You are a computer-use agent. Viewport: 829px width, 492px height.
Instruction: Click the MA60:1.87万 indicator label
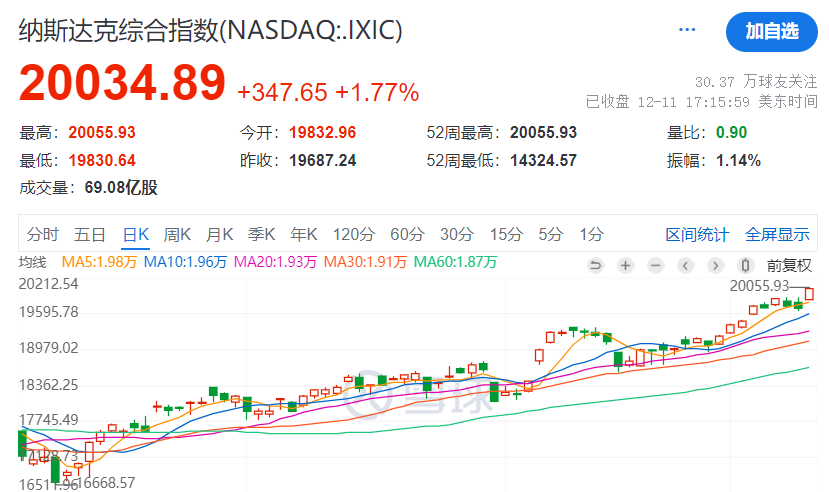click(455, 262)
